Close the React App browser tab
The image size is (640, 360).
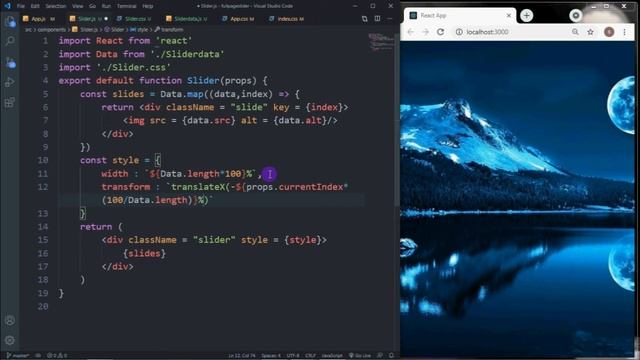(x=509, y=16)
